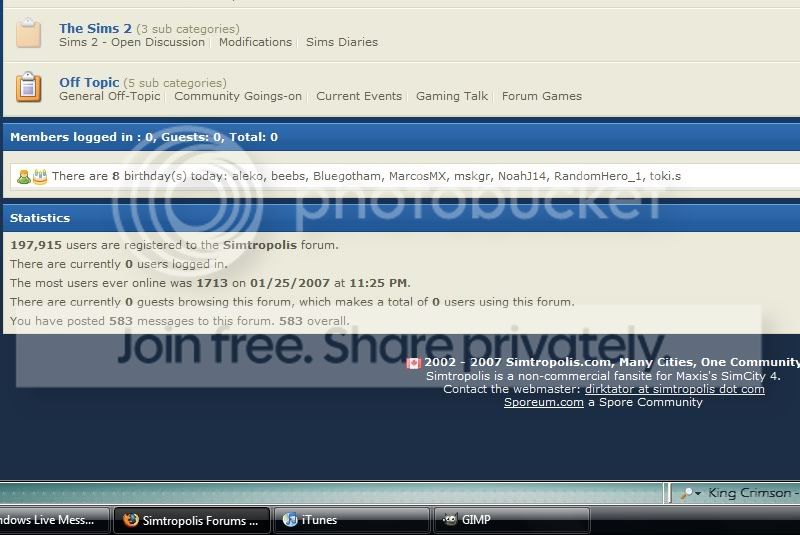Click the Members logged in header
Screen dimensions: 800x535
coord(144,137)
